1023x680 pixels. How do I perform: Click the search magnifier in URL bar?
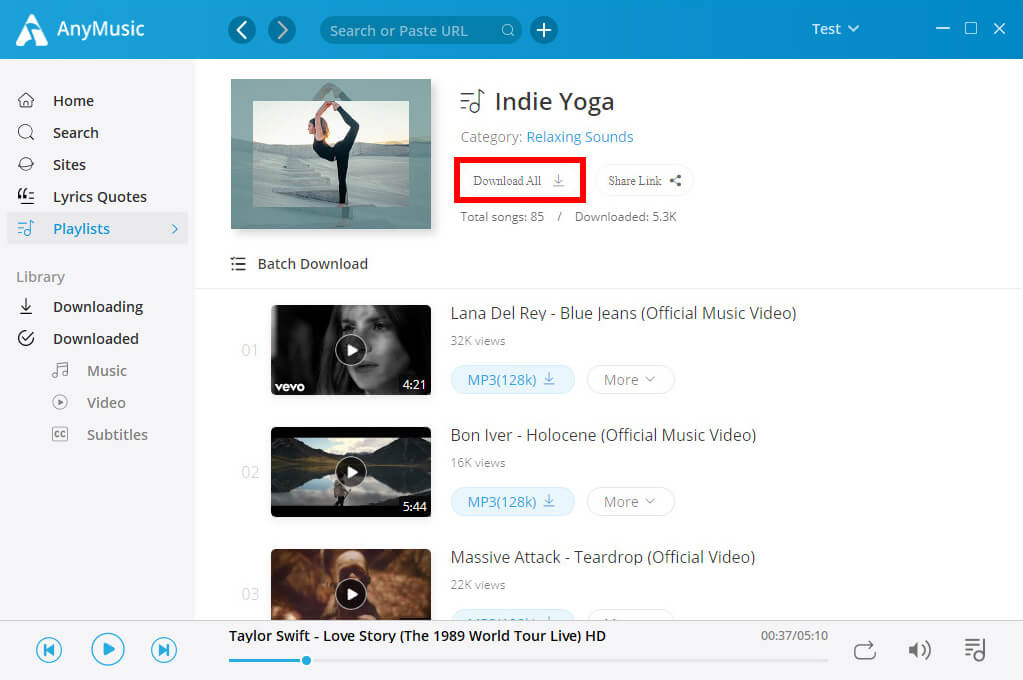point(508,31)
